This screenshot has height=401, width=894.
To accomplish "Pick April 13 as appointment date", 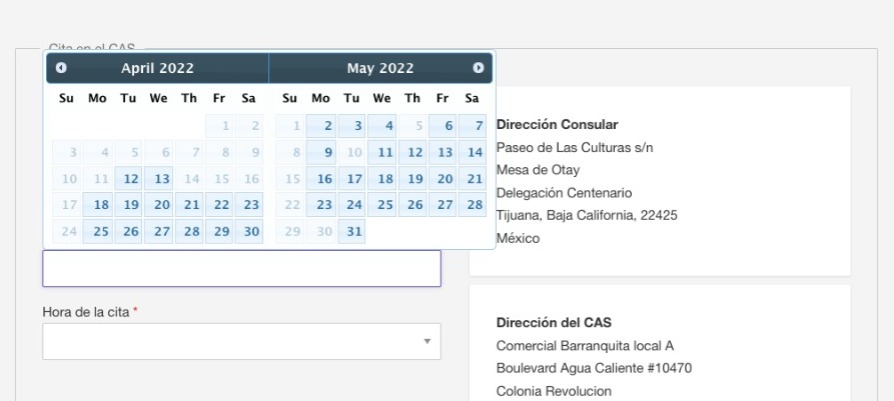I will click(x=159, y=179).
